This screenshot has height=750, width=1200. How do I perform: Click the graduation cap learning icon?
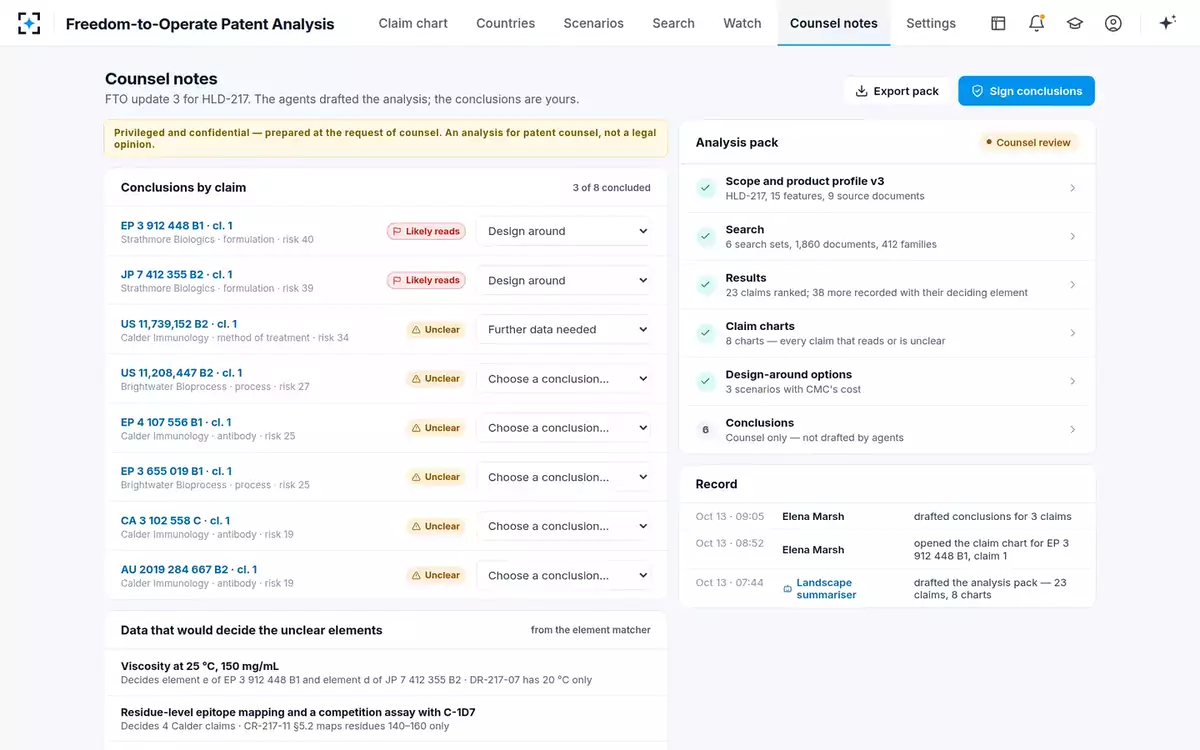click(x=1075, y=23)
